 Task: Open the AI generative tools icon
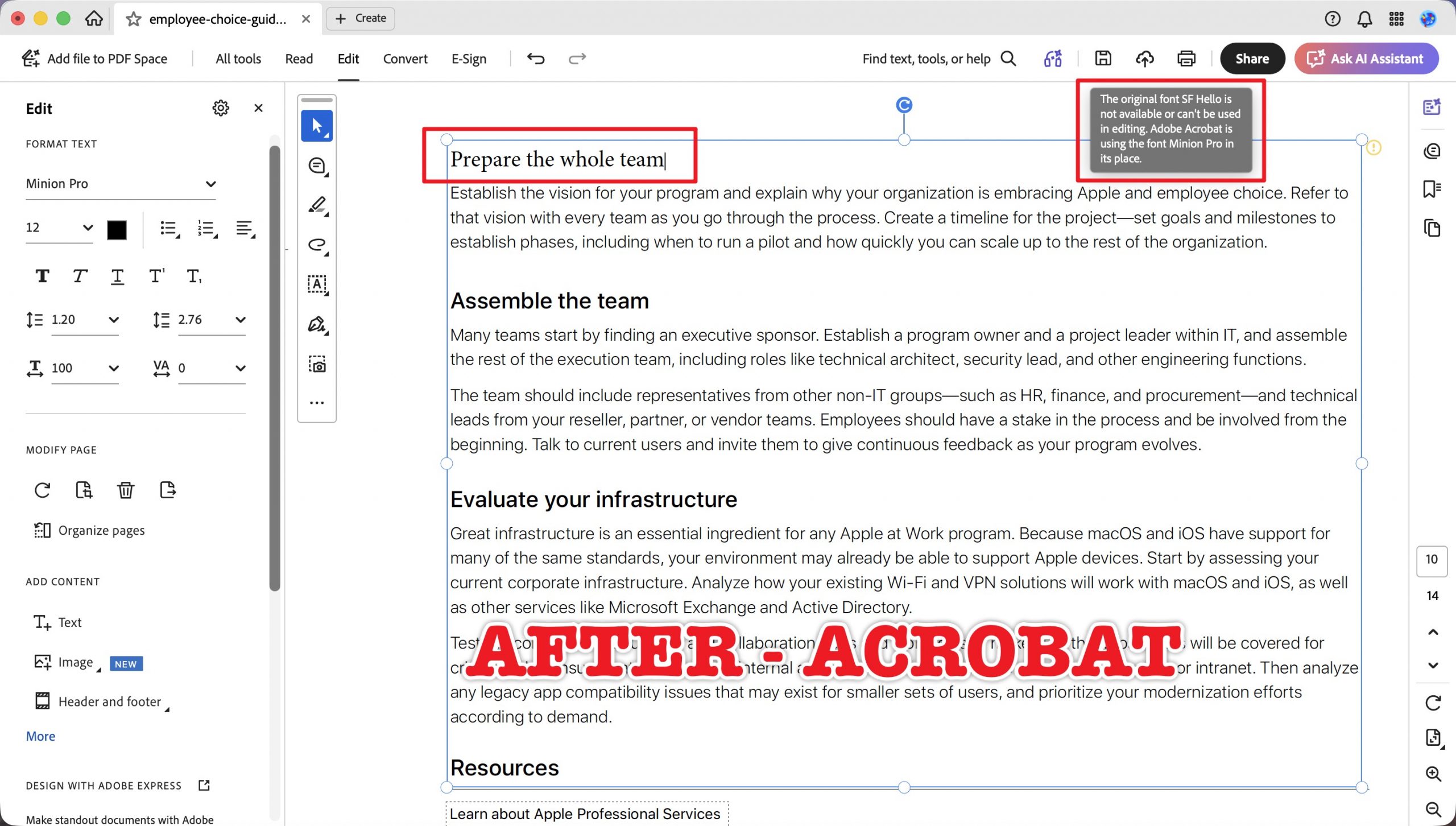[x=1053, y=59]
